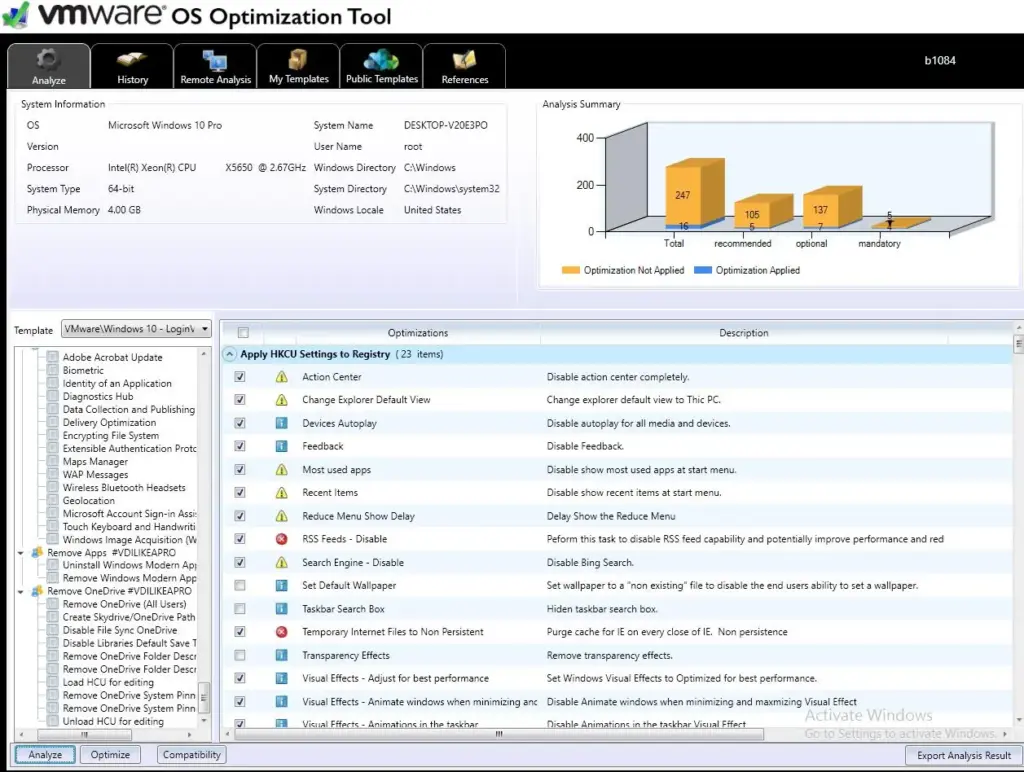This screenshot has width=1024, height=772.
Task: Click the Optimization Not Applied orange legend swatch
Action: [571, 270]
